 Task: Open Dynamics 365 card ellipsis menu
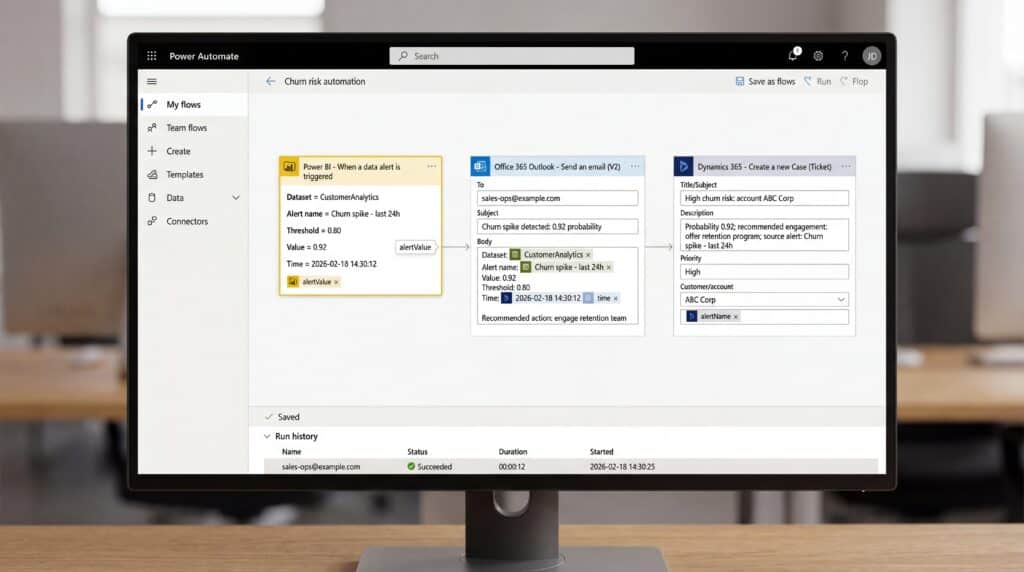click(846, 167)
